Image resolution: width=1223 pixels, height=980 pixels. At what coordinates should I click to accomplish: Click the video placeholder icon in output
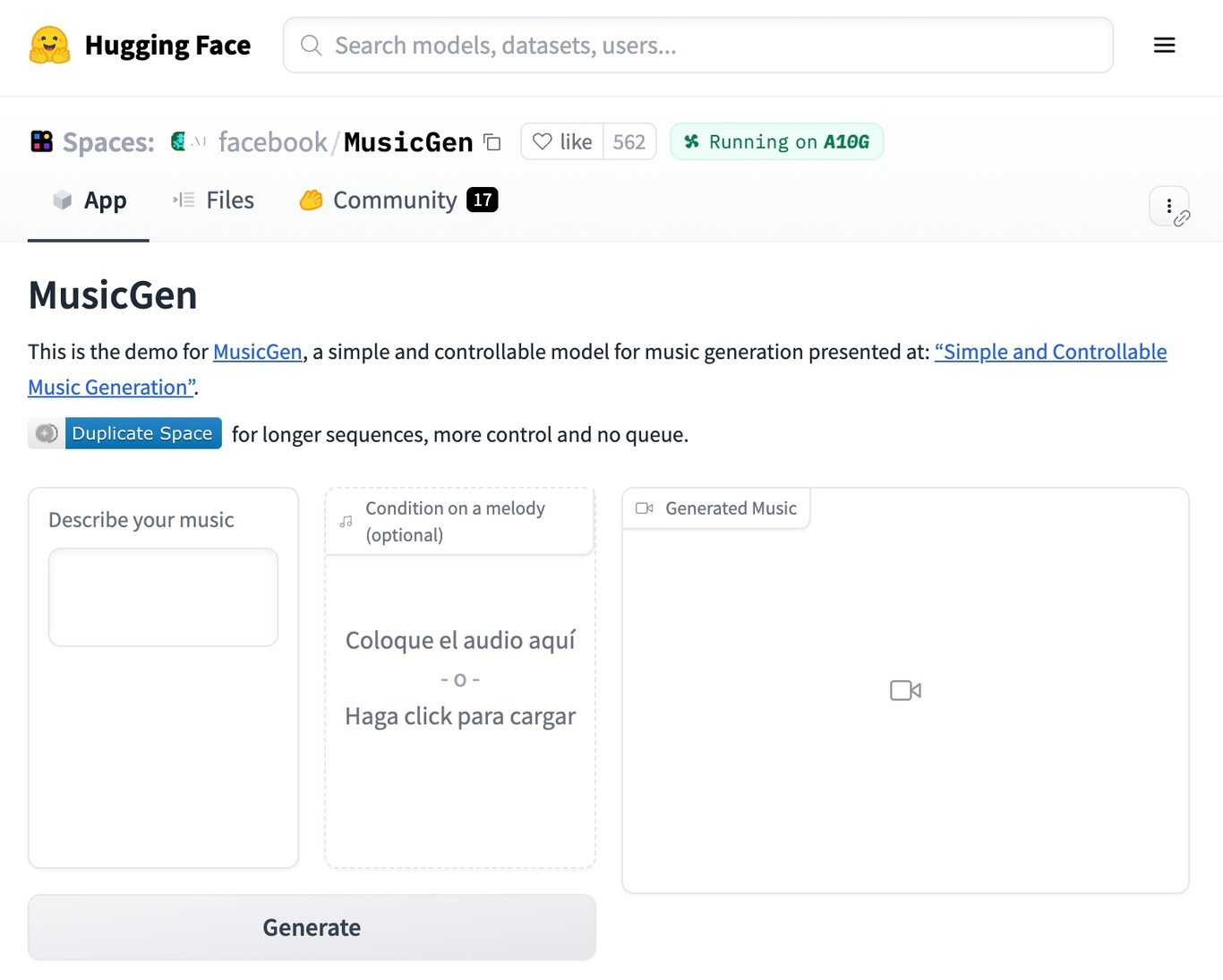[x=905, y=690]
